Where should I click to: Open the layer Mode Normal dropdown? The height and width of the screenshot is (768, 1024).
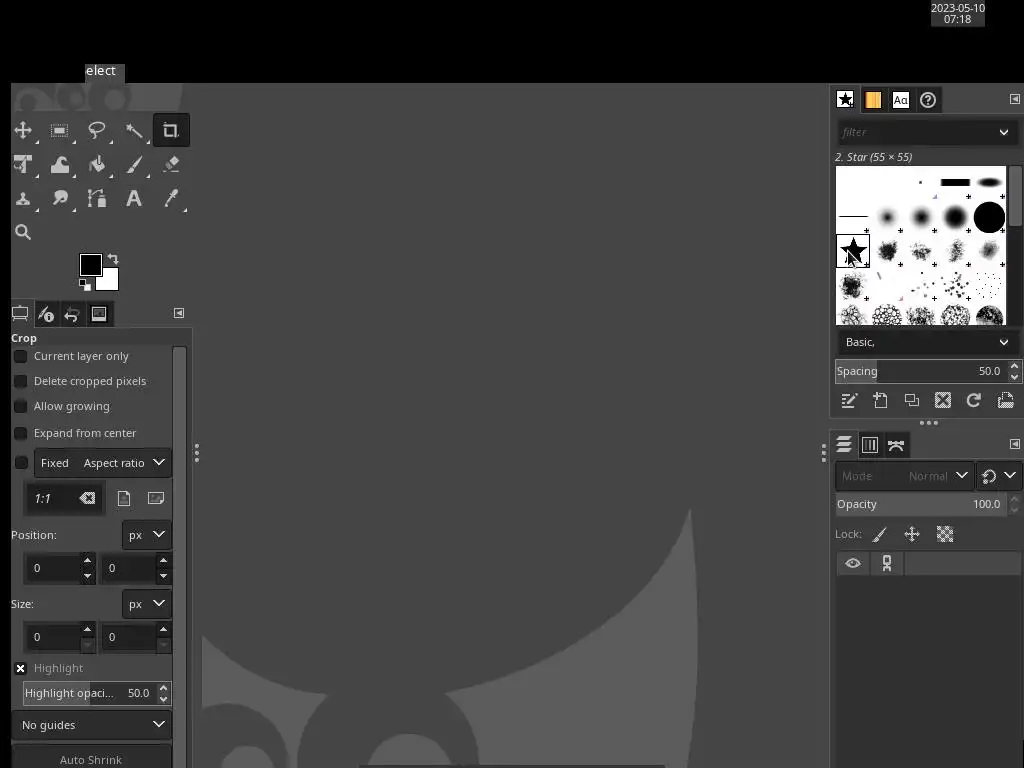[904, 476]
